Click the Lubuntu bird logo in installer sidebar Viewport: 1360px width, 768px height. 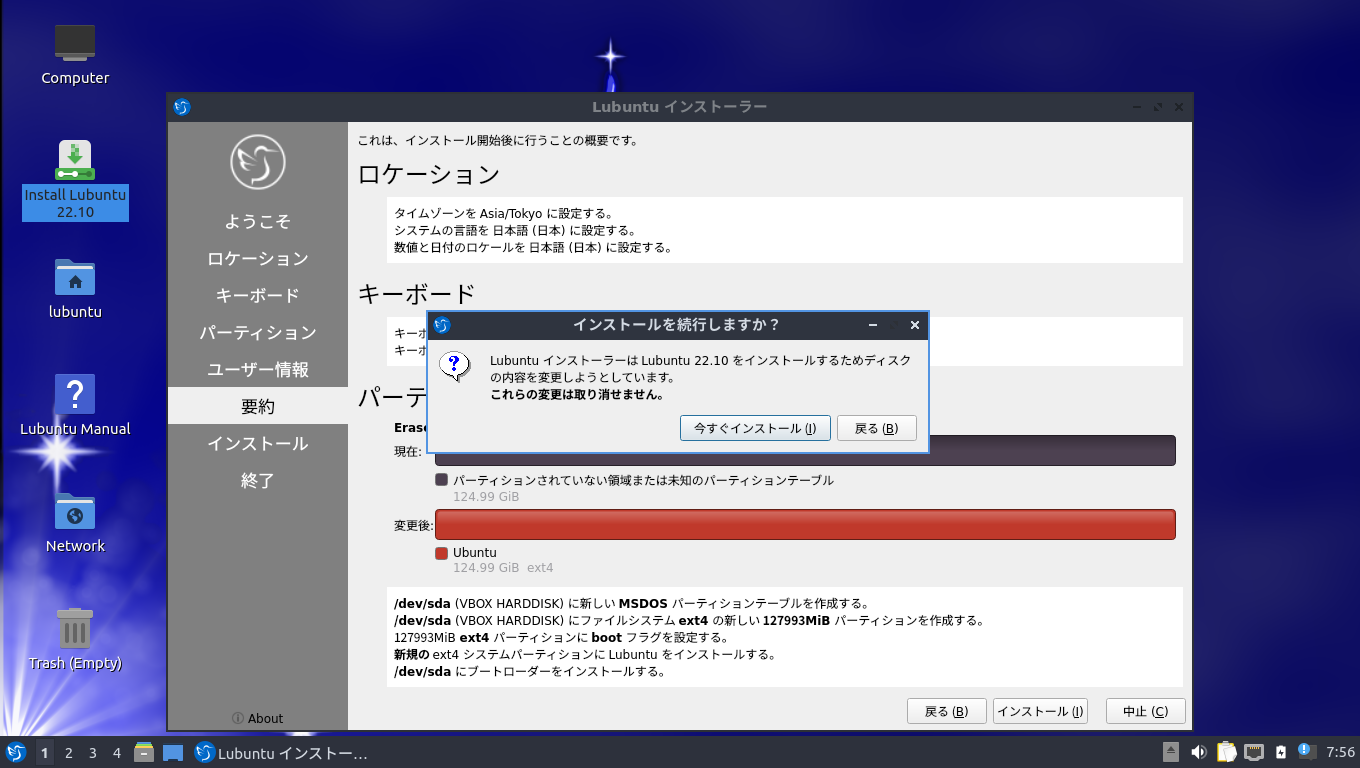coord(258,161)
